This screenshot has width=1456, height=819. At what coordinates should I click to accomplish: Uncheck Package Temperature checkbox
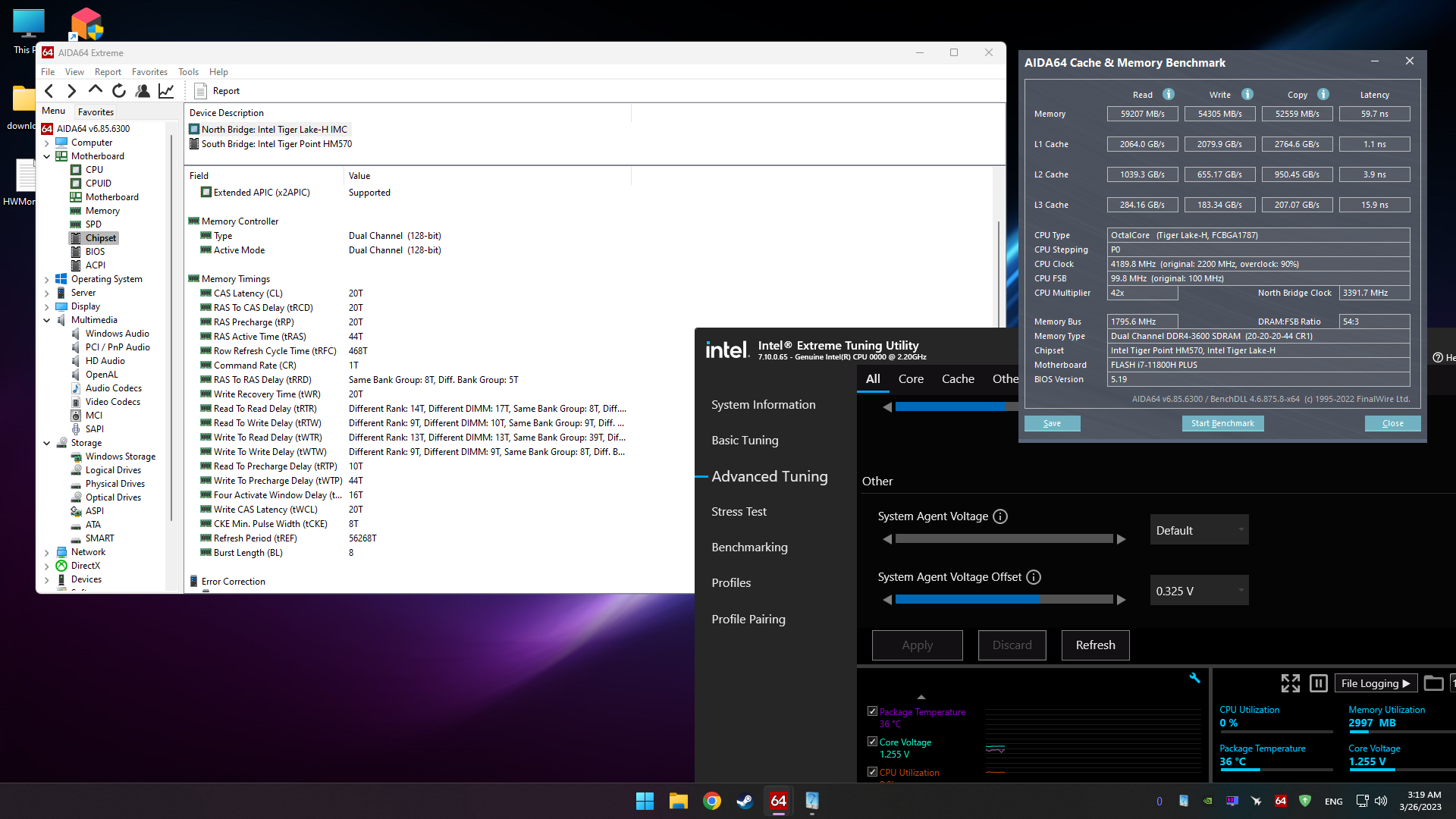click(872, 711)
